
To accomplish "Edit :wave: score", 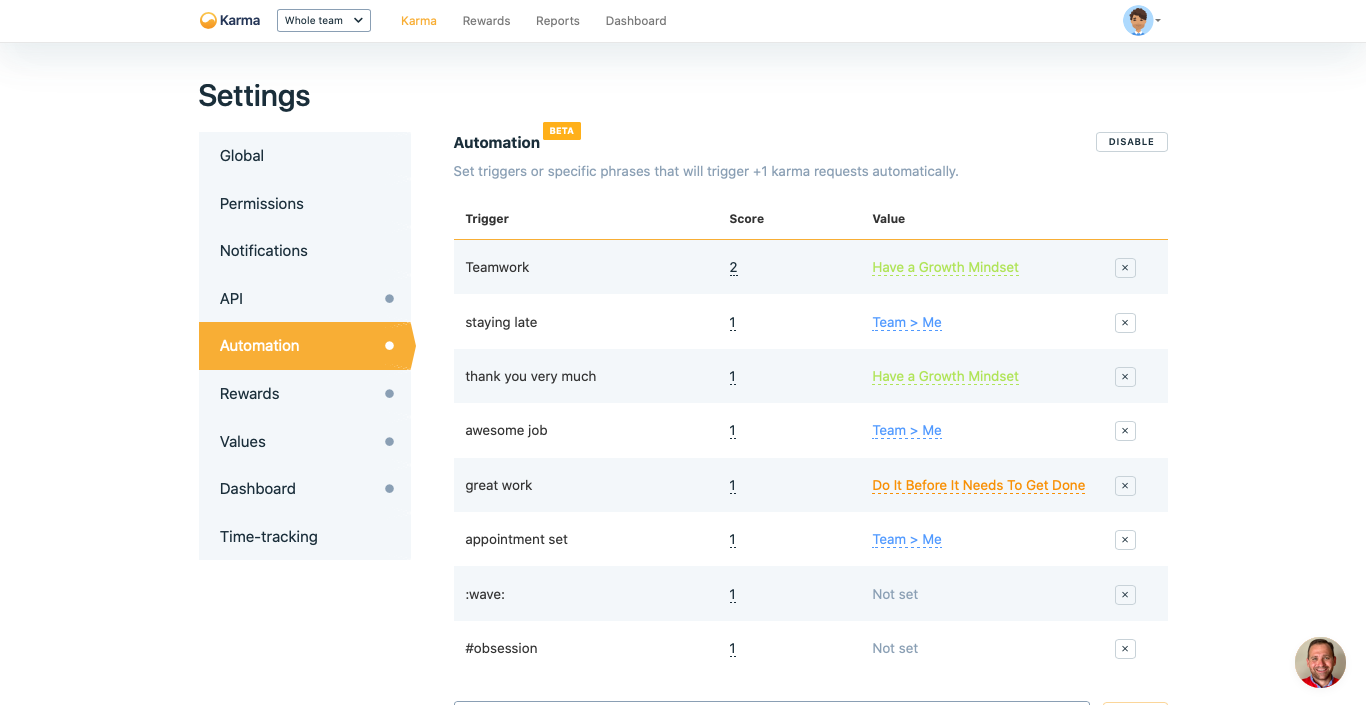I will click(733, 595).
